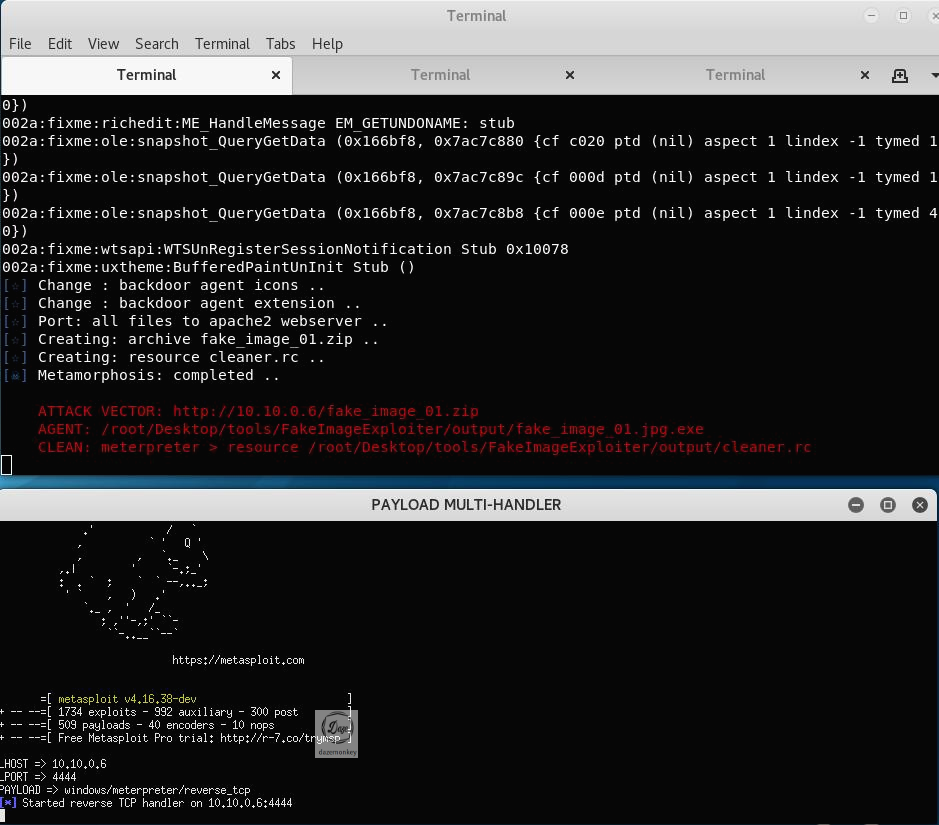Click 'Creating: archive fake_image_01.zip' line
This screenshot has height=825, width=939.
coord(190,339)
